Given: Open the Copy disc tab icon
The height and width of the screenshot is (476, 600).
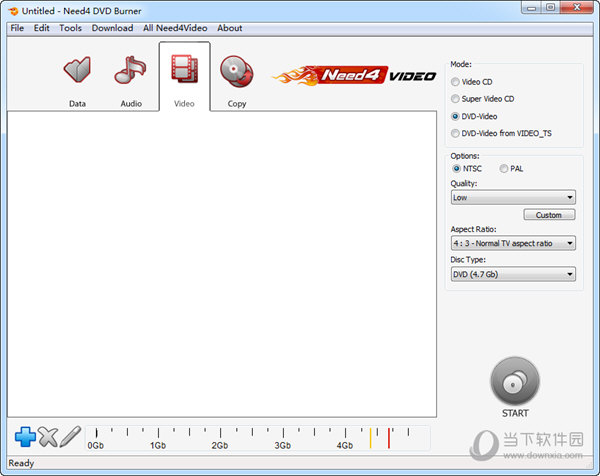Looking at the screenshot, I should 236,71.
